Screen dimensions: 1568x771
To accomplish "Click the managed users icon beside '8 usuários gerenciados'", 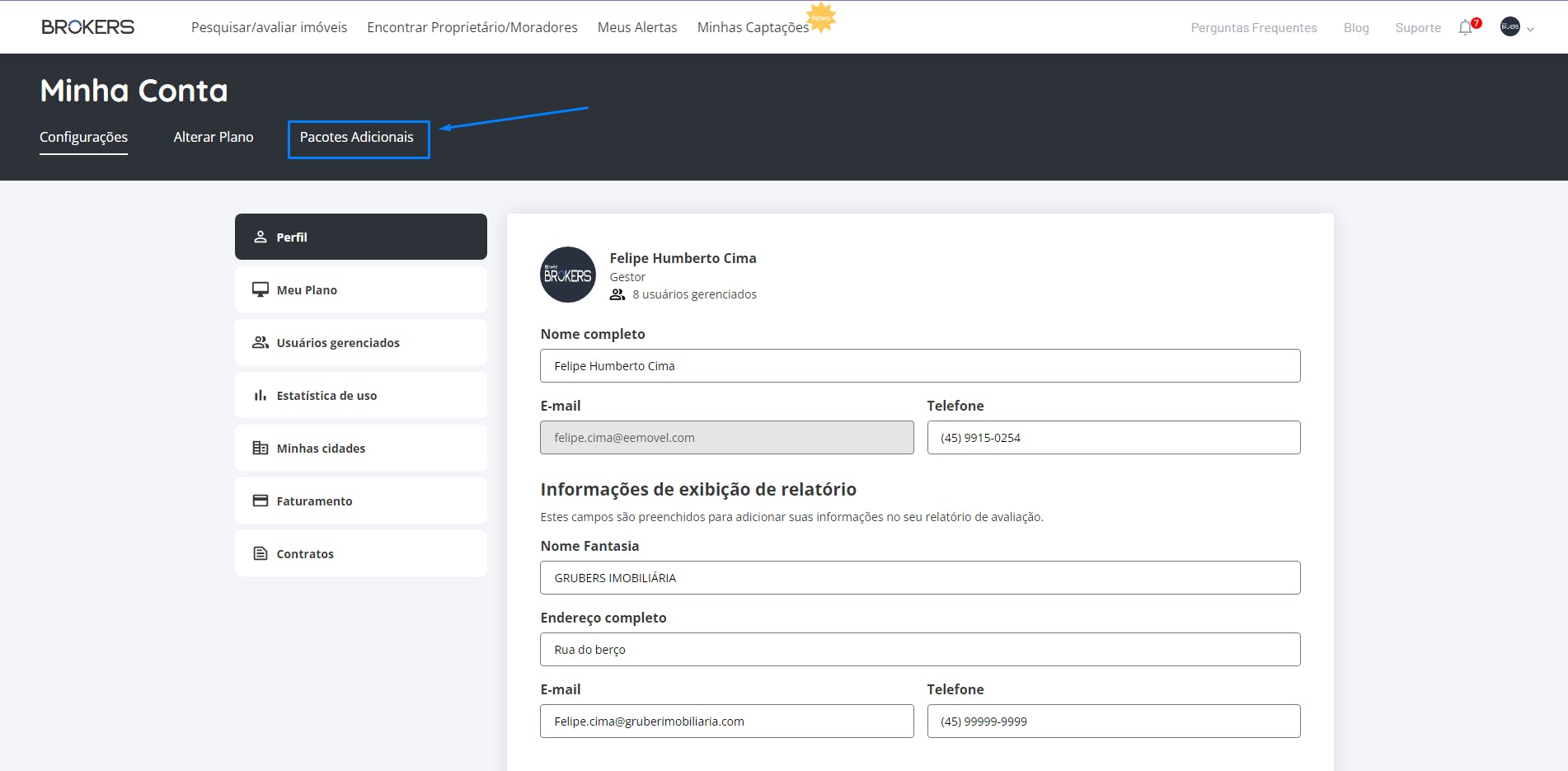I will click(617, 294).
